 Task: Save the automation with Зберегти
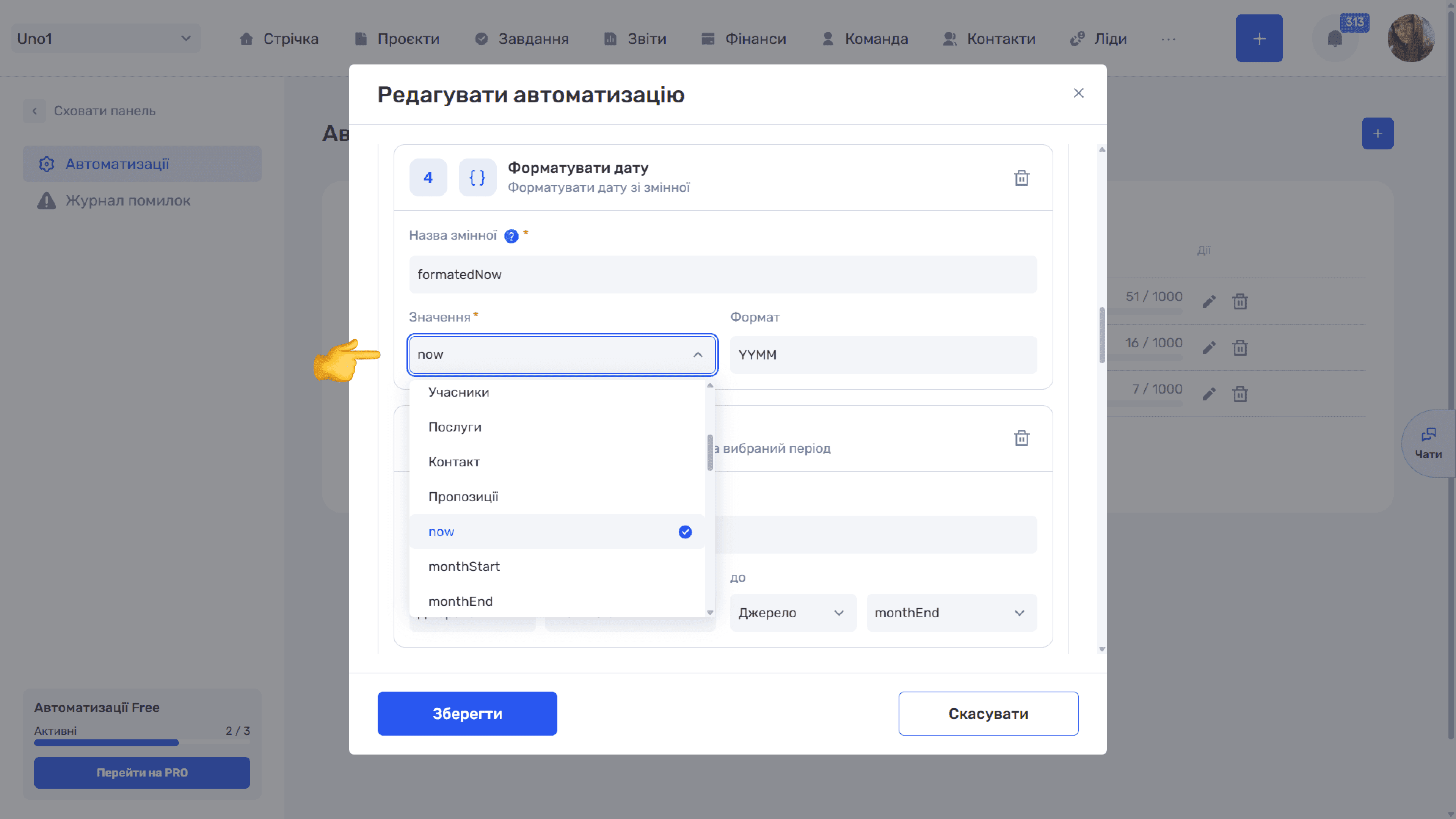pos(467,713)
